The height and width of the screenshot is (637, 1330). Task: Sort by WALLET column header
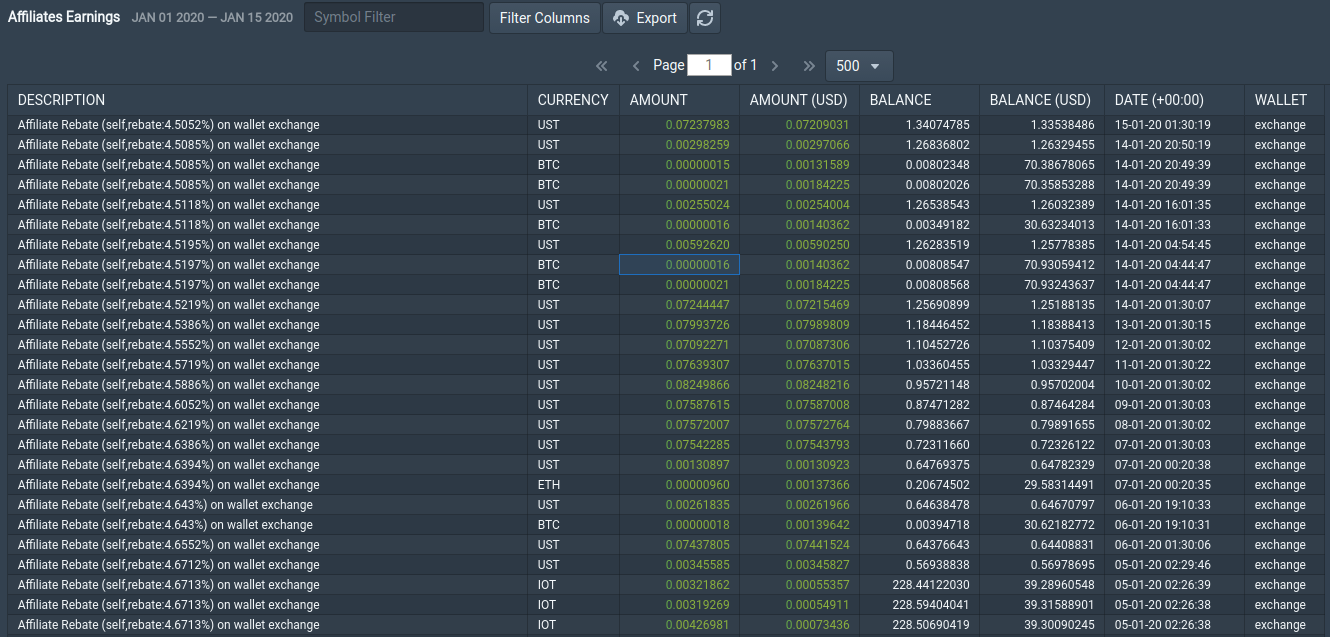pos(1285,100)
